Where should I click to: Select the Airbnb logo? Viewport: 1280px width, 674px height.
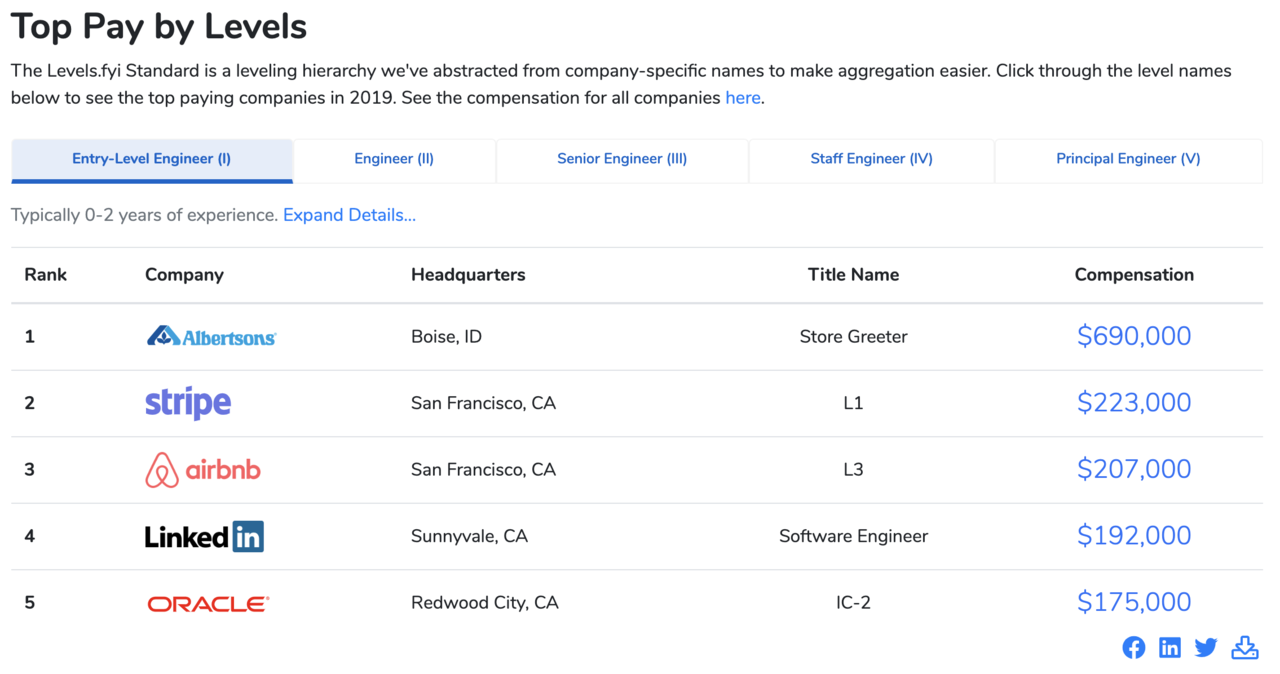pyautogui.click(x=203, y=470)
